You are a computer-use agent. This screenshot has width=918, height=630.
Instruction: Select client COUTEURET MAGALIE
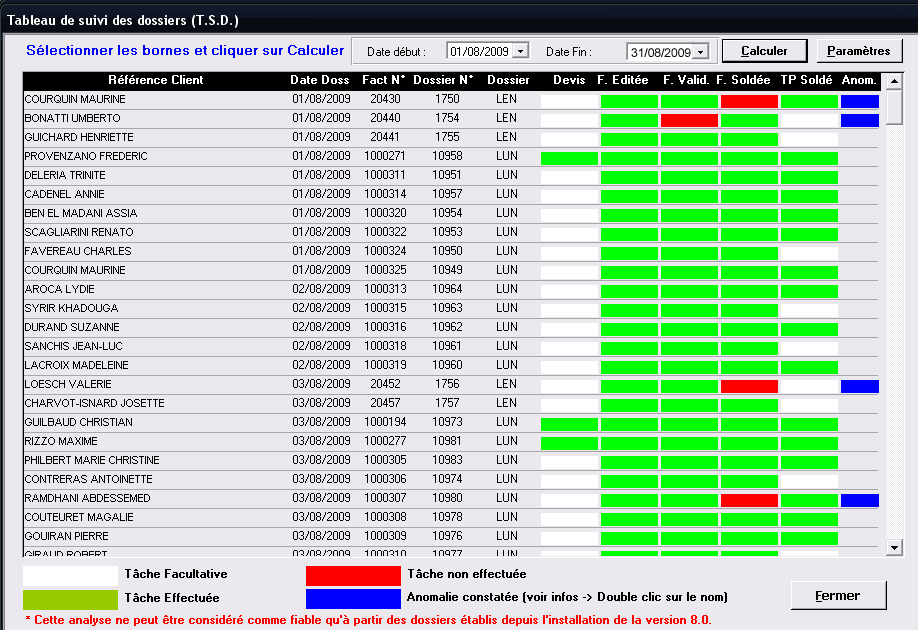(x=79, y=517)
